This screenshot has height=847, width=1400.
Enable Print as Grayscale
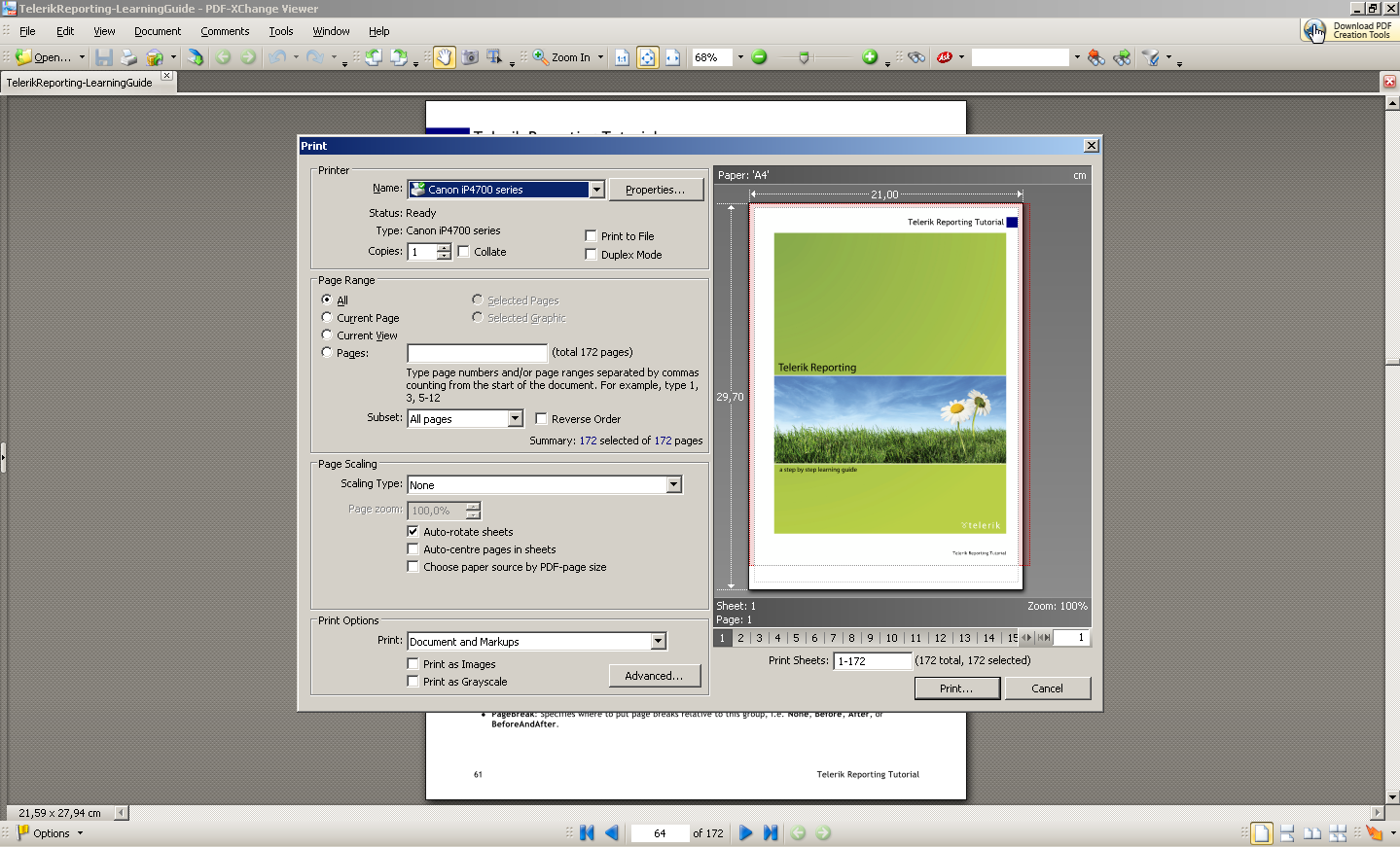[413, 682]
